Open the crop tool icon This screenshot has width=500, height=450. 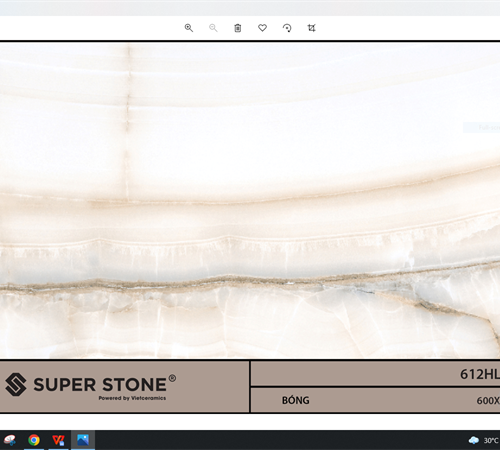[x=311, y=28]
